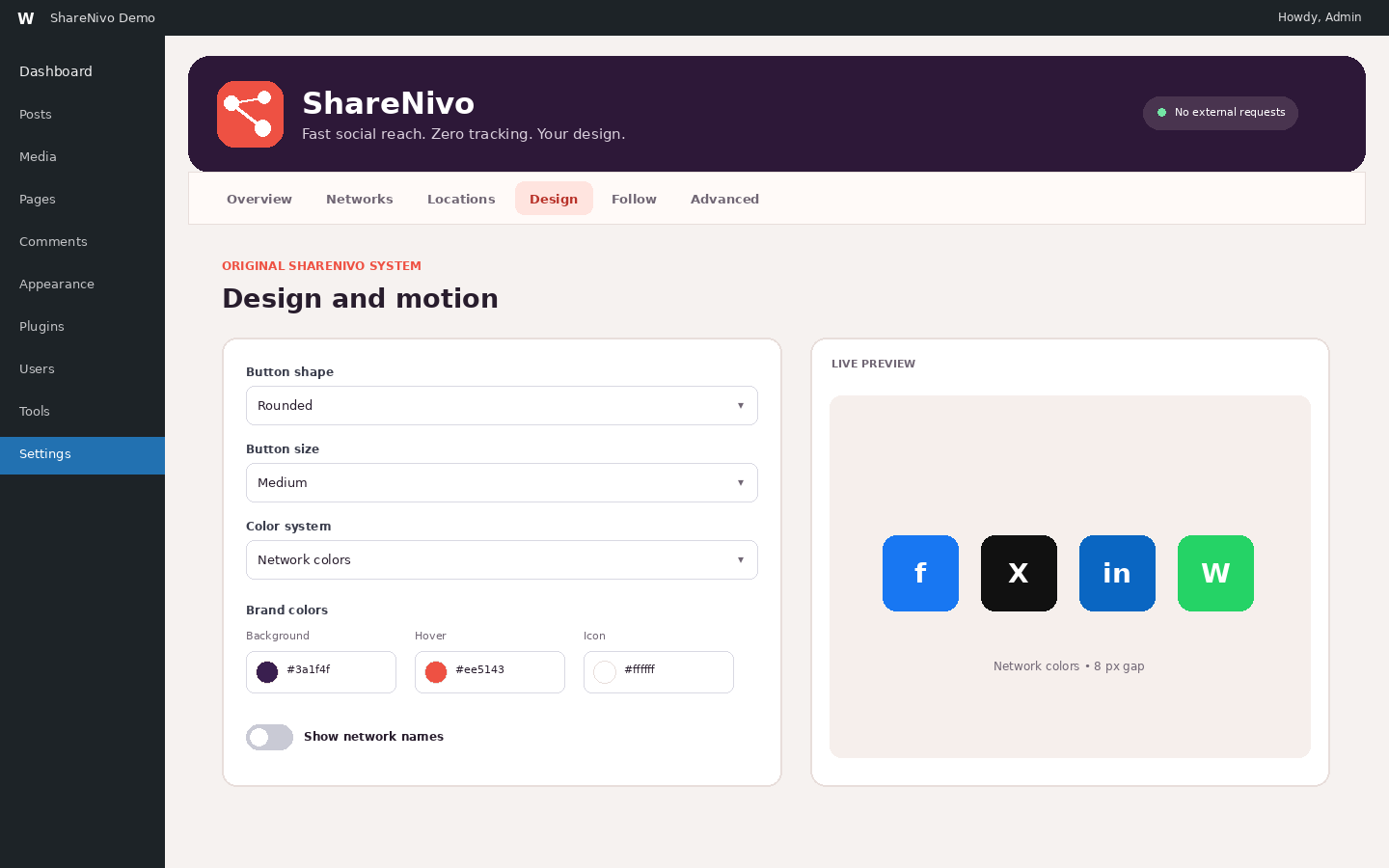The width and height of the screenshot is (1389, 868).
Task: Click the WhatsApp preview share button
Action: [x=1215, y=573]
